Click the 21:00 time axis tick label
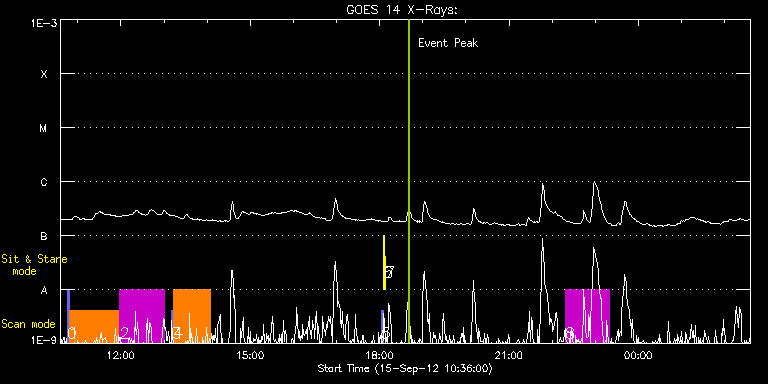 (509, 356)
